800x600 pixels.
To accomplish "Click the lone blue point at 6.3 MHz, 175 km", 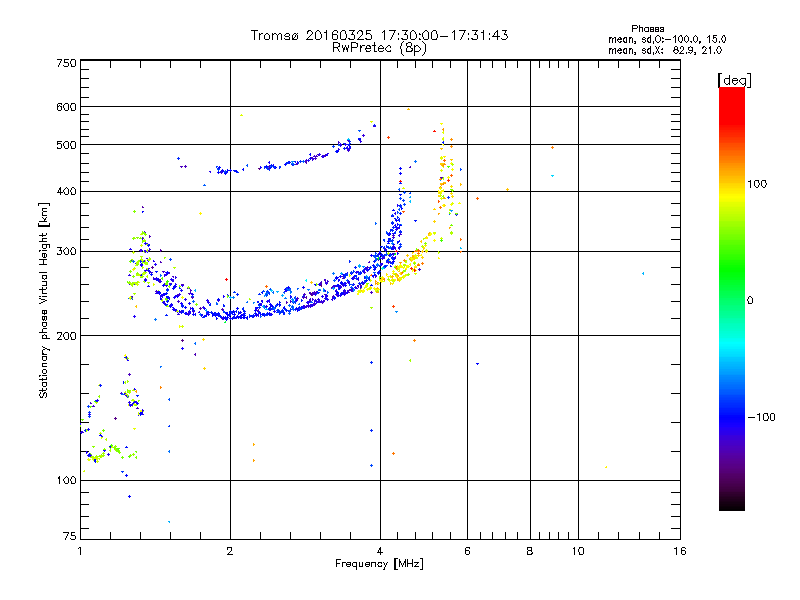I will 478,364.
